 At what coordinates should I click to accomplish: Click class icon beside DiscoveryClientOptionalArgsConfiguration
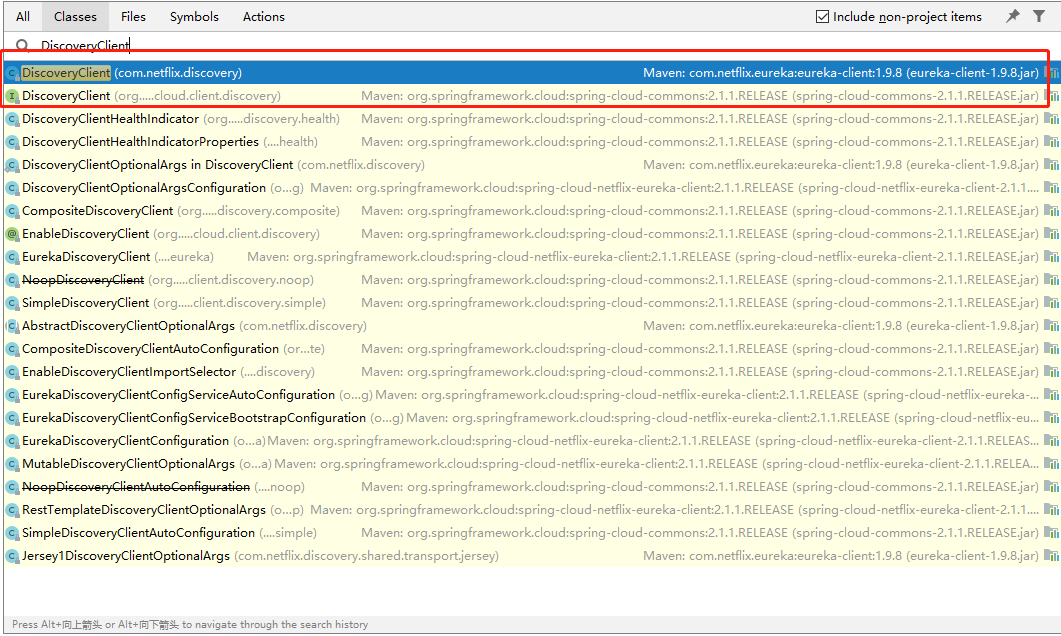click(x=12, y=188)
